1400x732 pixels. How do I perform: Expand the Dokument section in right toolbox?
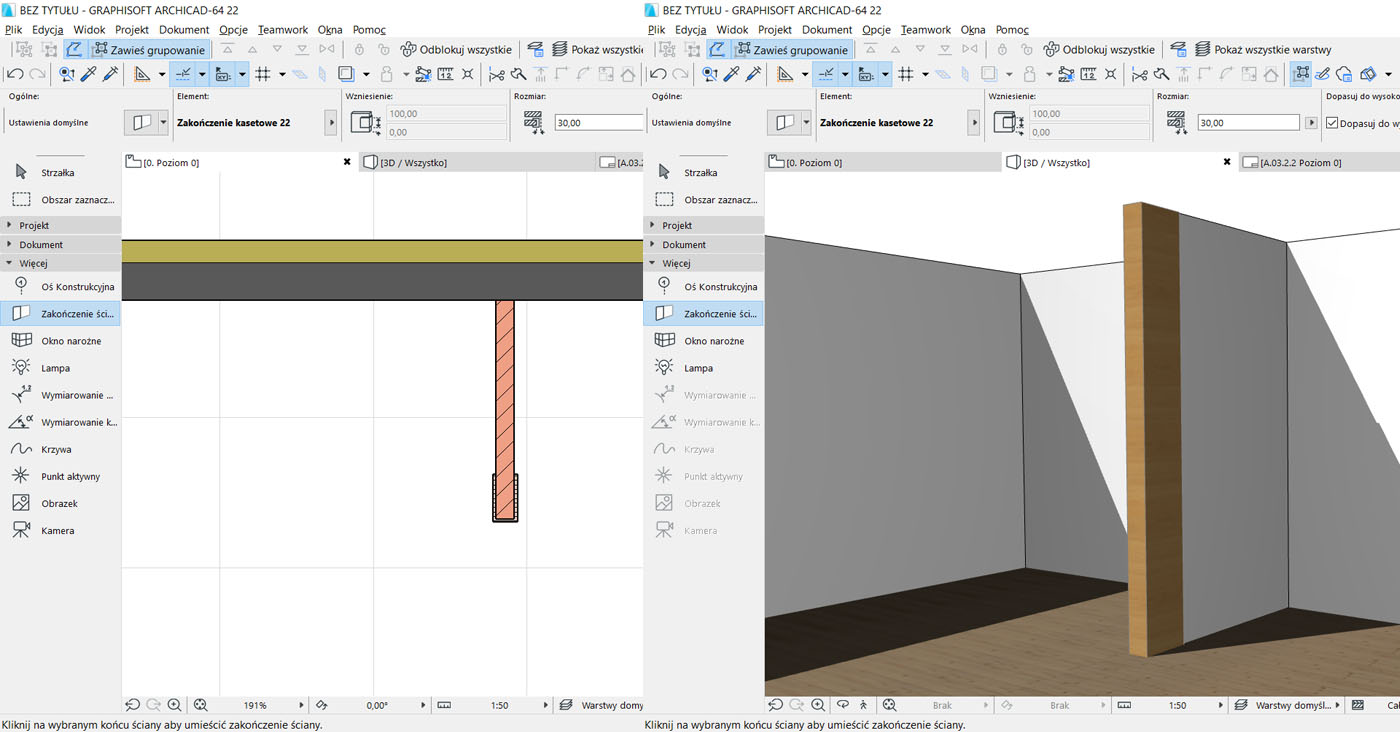[684, 244]
